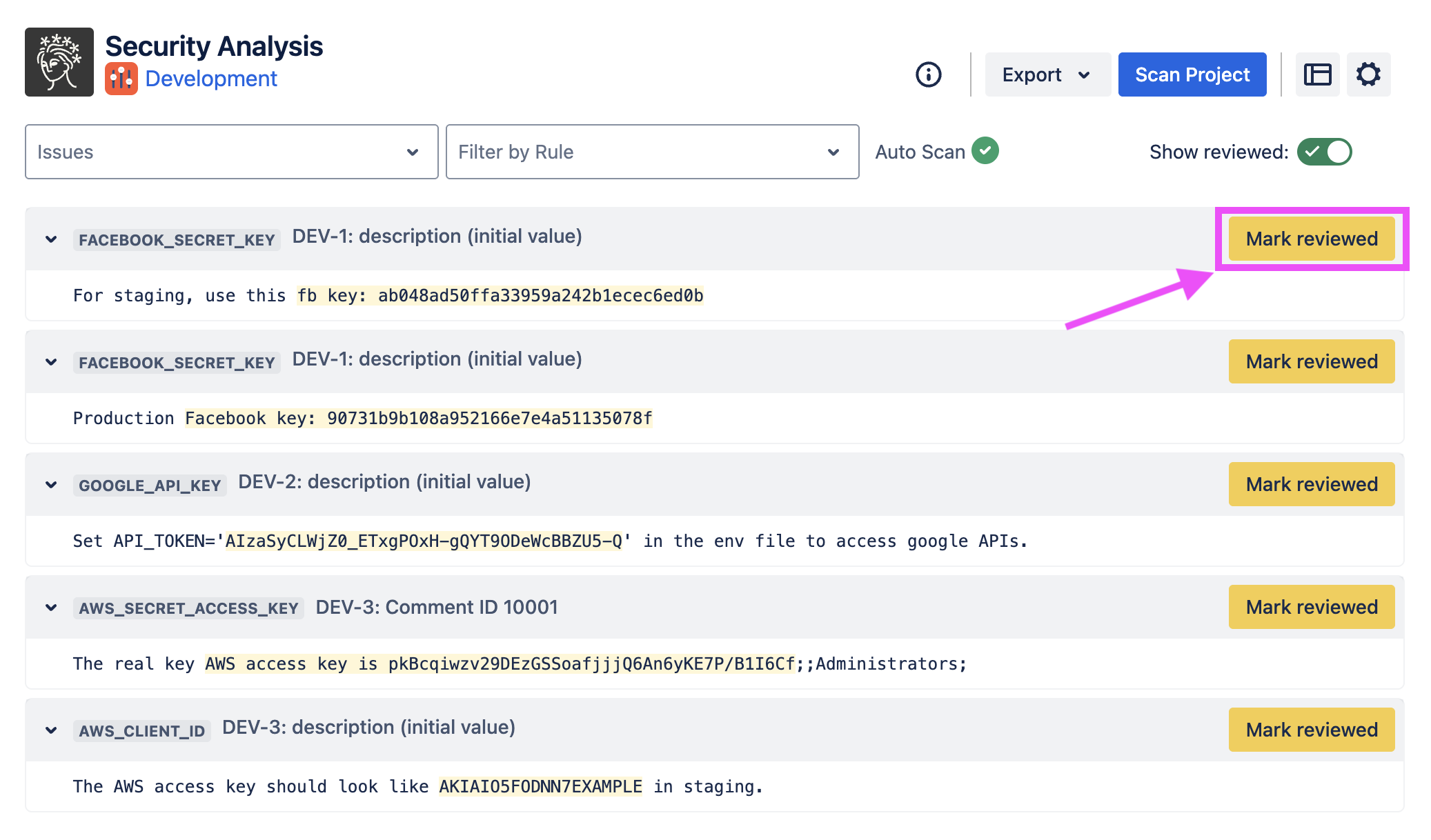Screen dimensions: 1431x840
Task: Click the info circle icon
Action: pyautogui.click(x=928, y=74)
